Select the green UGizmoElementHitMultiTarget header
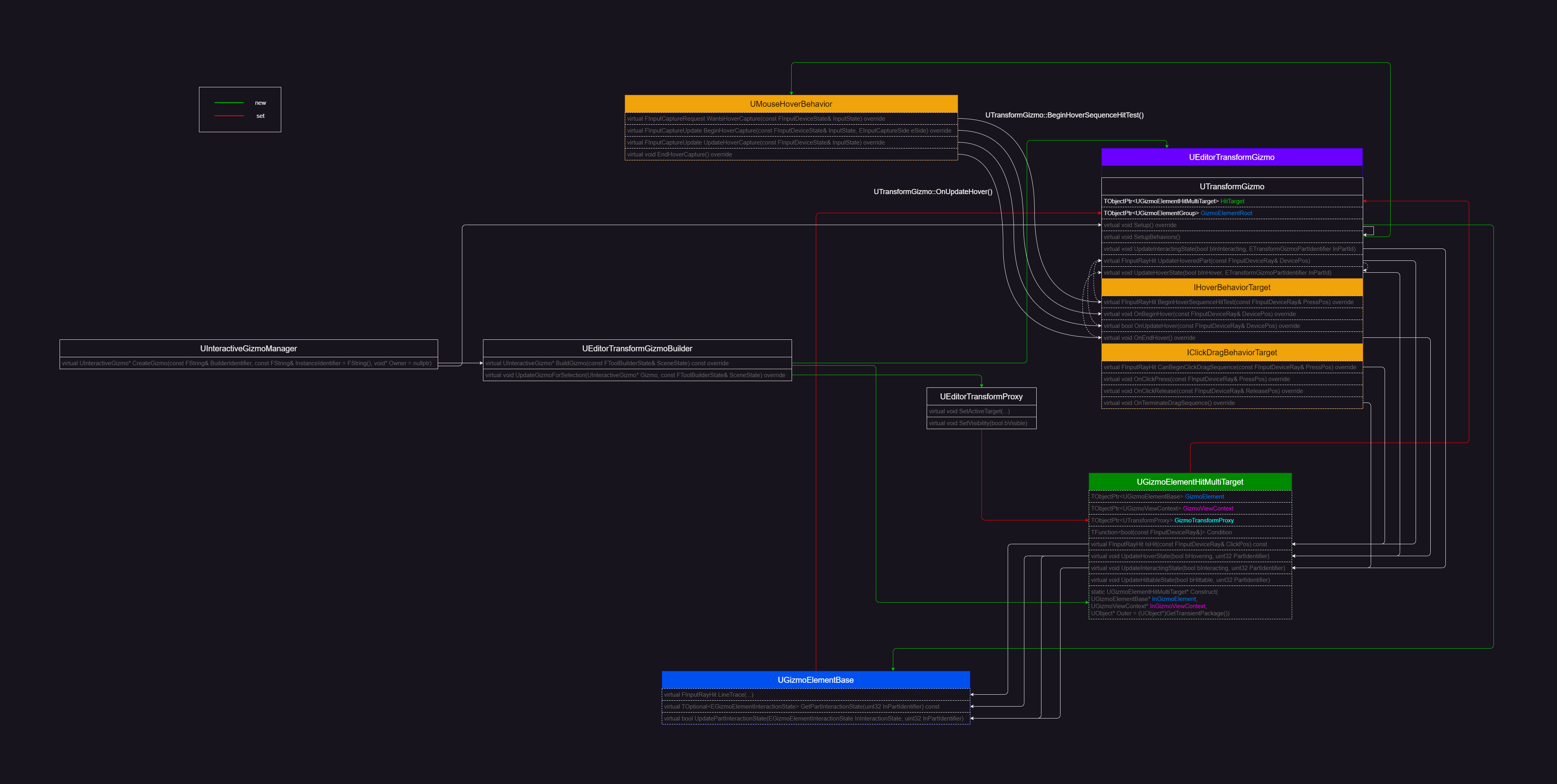The image size is (1557, 784). pos(1190,482)
